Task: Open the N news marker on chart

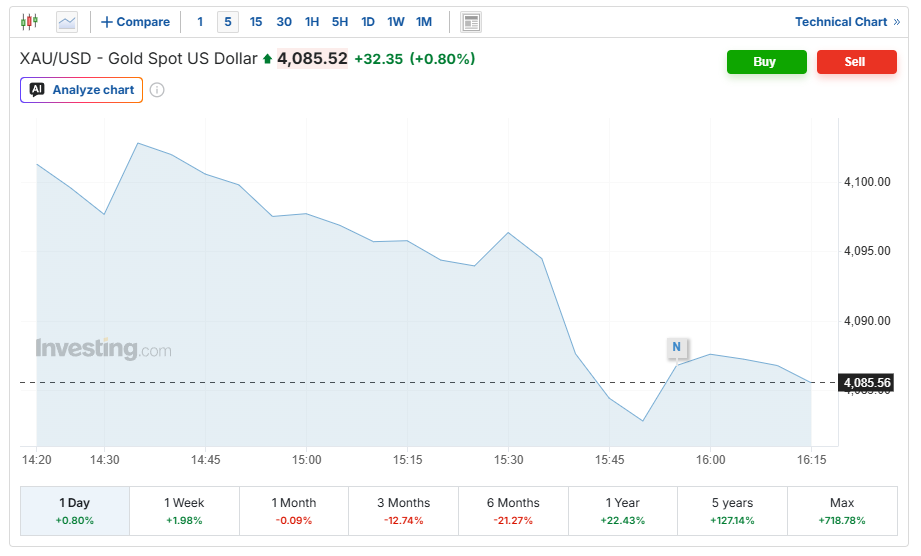Action: [677, 347]
